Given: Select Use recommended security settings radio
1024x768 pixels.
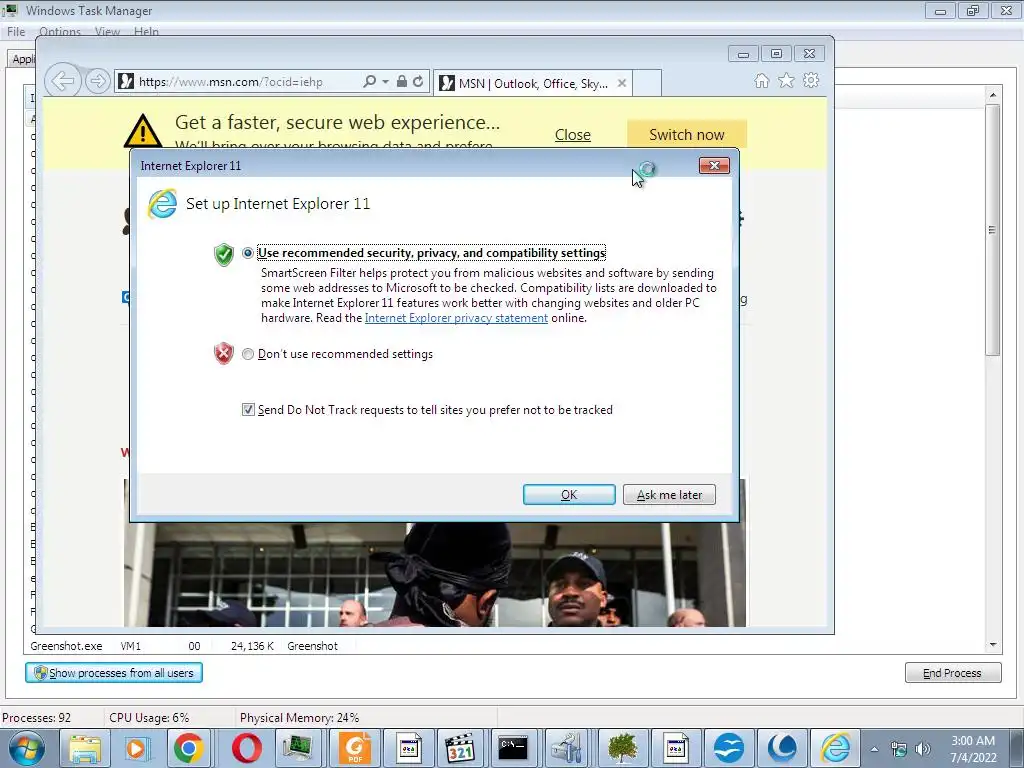Looking at the screenshot, I should pyautogui.click(x=248, y=253).
